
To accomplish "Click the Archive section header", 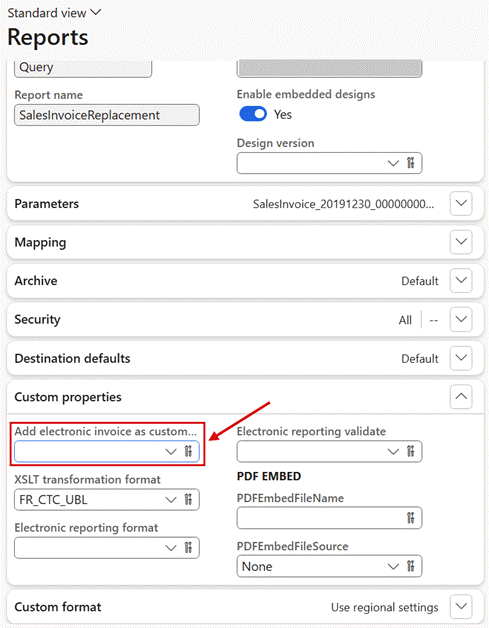I will tap(36, 281).
